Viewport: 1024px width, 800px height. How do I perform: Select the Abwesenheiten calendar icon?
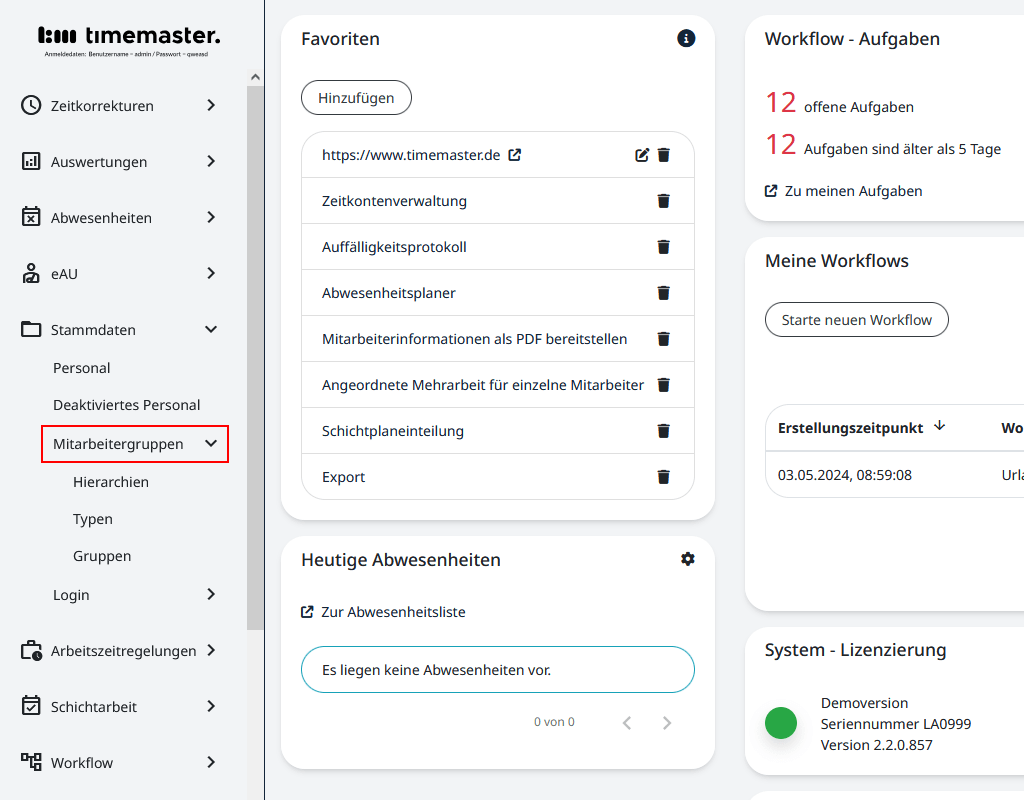click(x=29, y=217)
